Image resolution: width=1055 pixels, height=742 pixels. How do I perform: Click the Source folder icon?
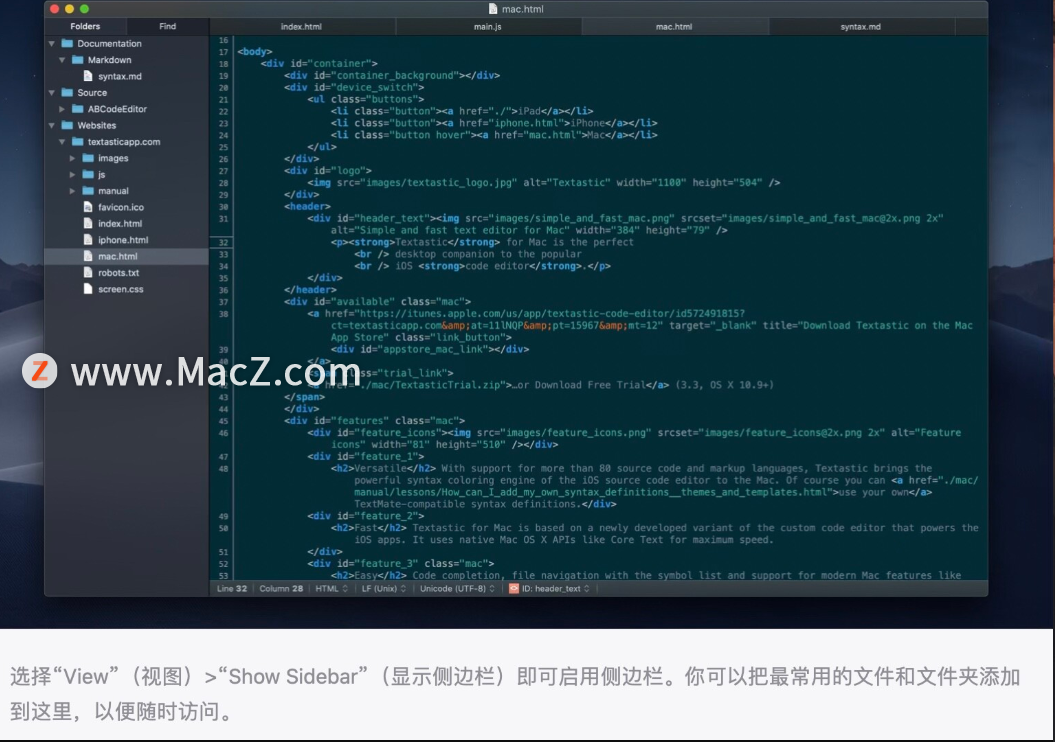tap(67, 92)
